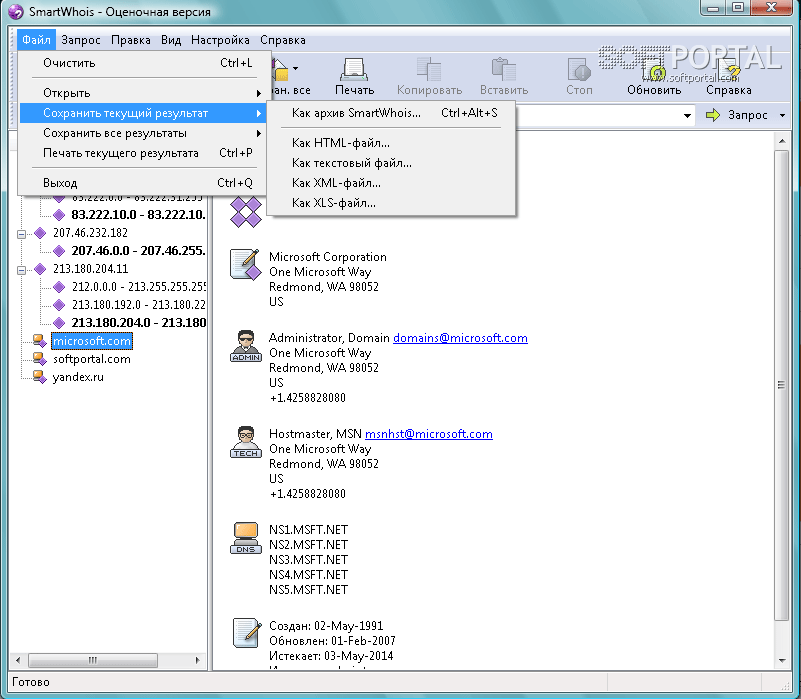Select bold 213.180.204.0 range tree item
Screen dimensions: 801x699
click(138, 323)
